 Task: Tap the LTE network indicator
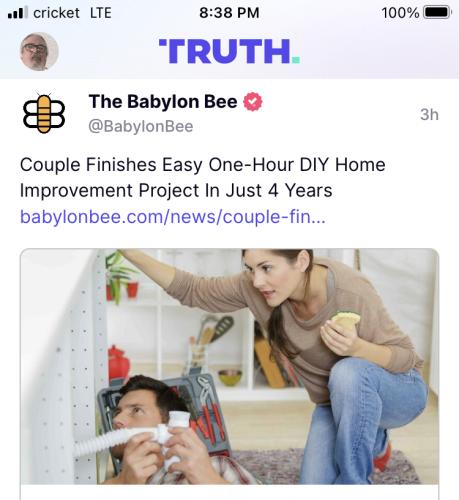click(101, 13)
